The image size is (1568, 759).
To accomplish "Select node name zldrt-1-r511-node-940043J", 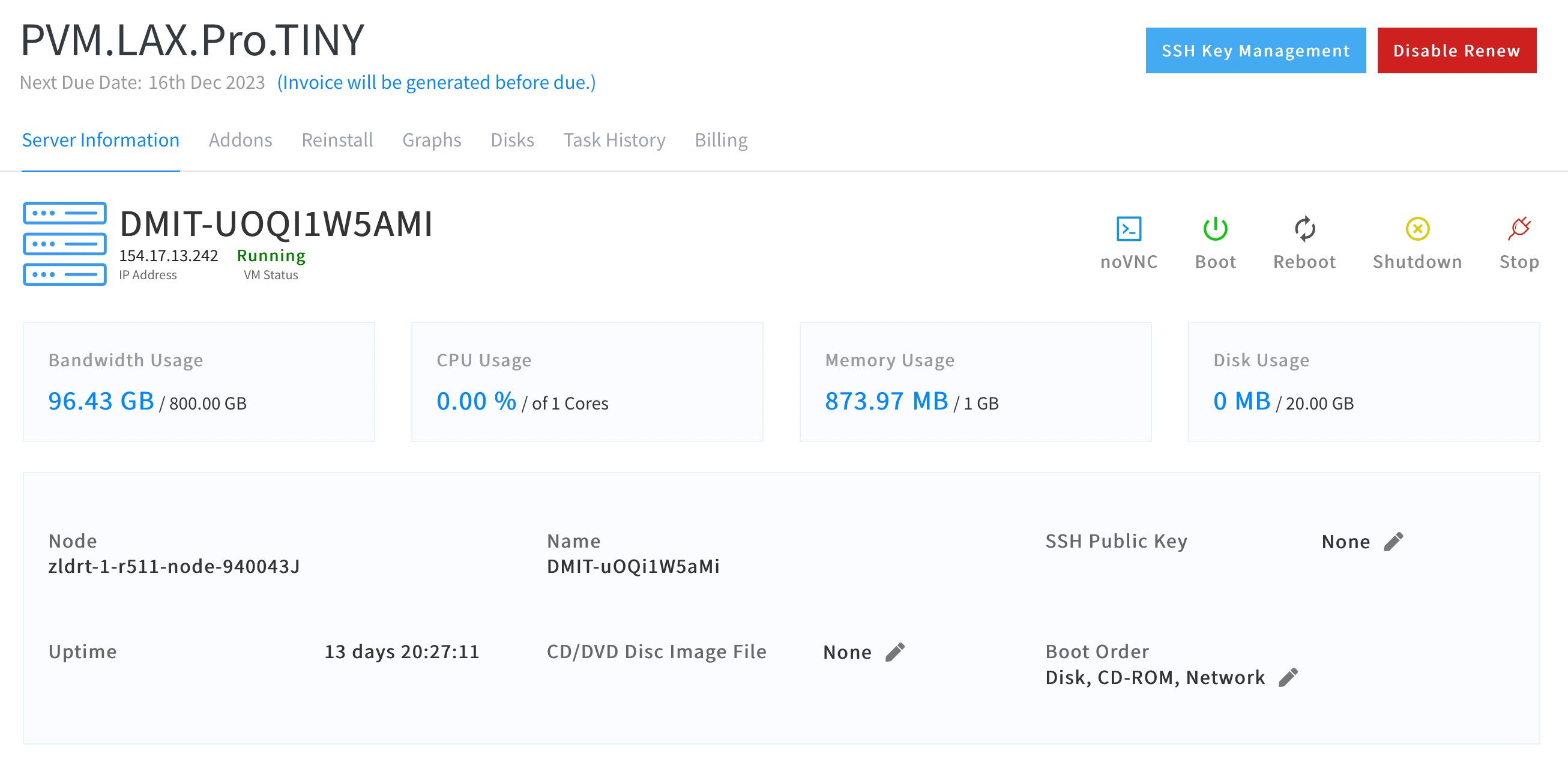I will (x=174, y=567).
